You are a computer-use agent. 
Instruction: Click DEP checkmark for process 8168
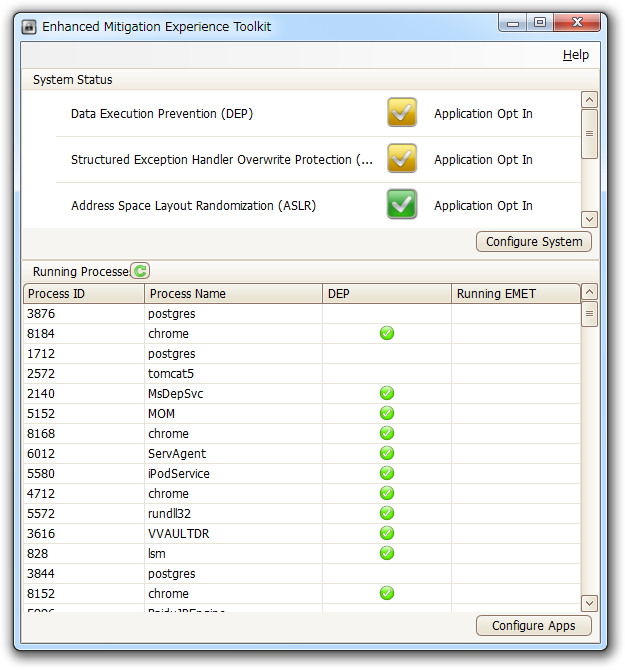pos(387,433)
